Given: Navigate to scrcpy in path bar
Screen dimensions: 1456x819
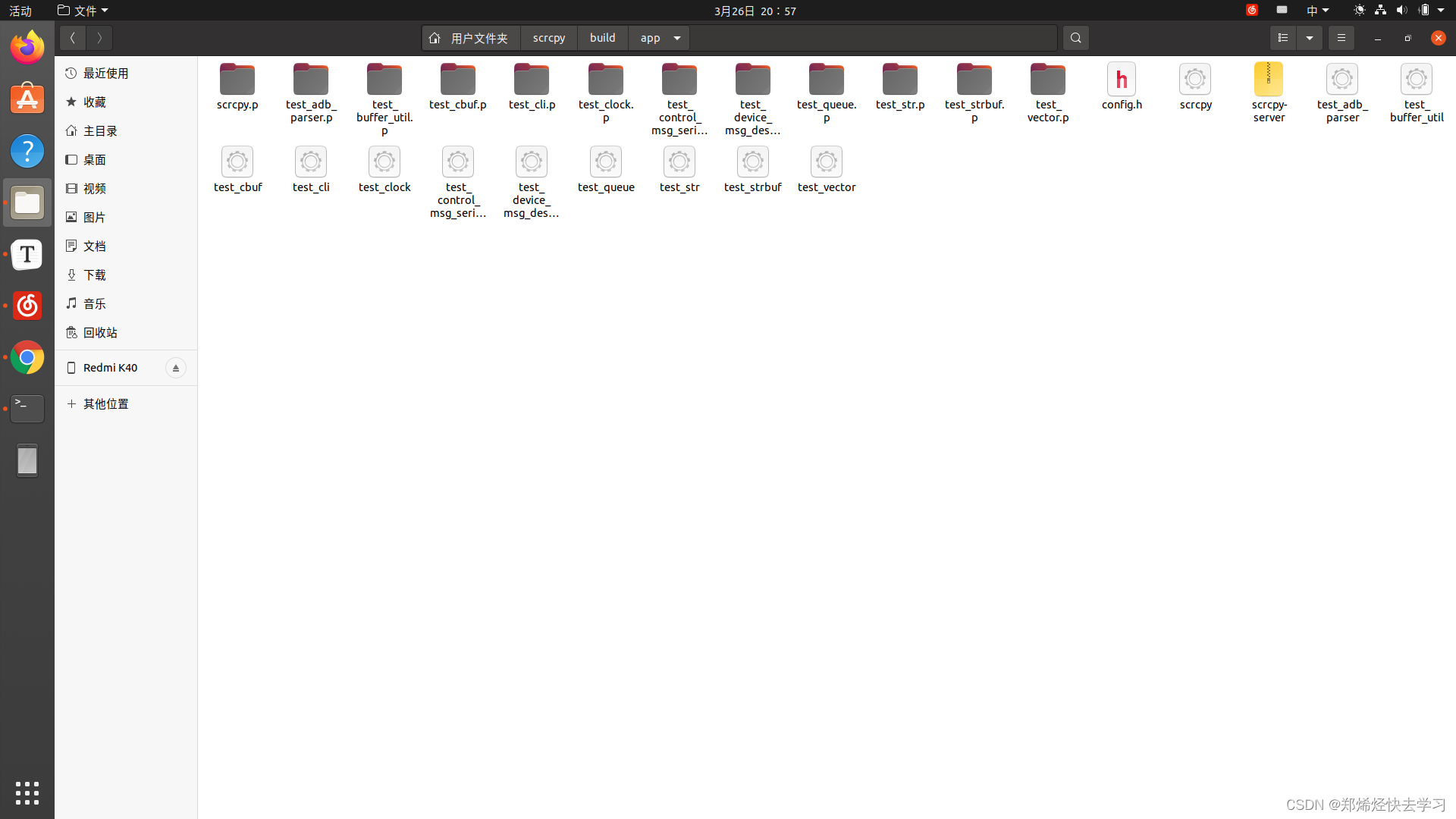Looking at the screenshot, I should click(x=549, y=38).
